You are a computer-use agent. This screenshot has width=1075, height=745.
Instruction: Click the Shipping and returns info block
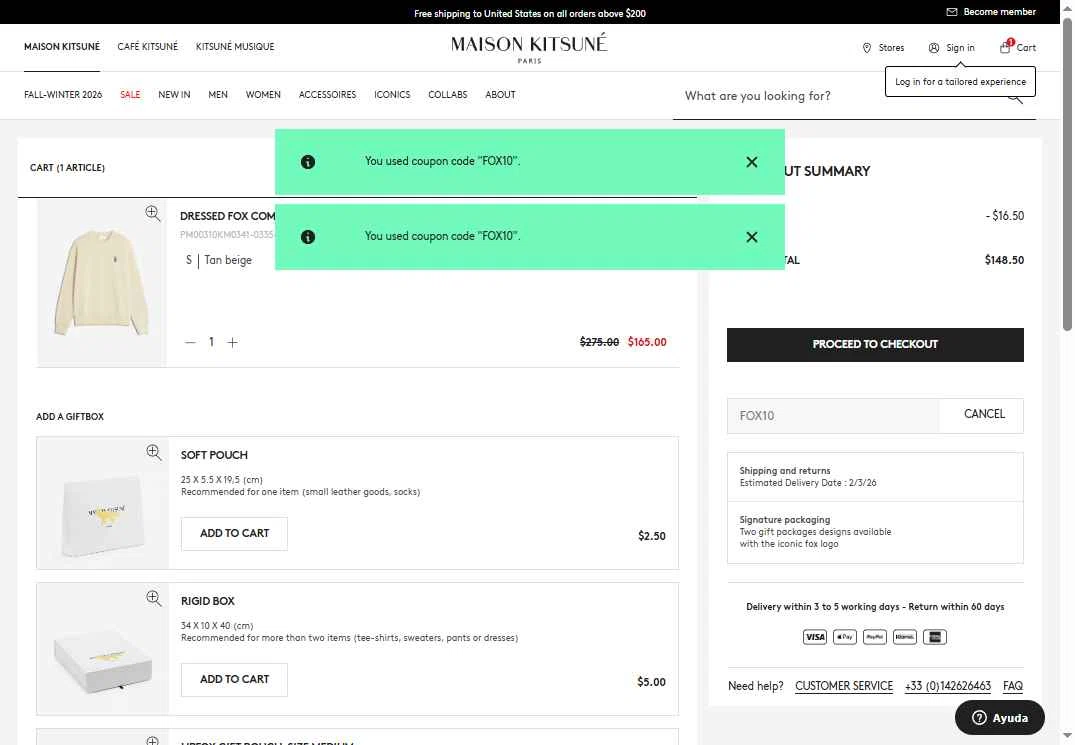(875, 477)
